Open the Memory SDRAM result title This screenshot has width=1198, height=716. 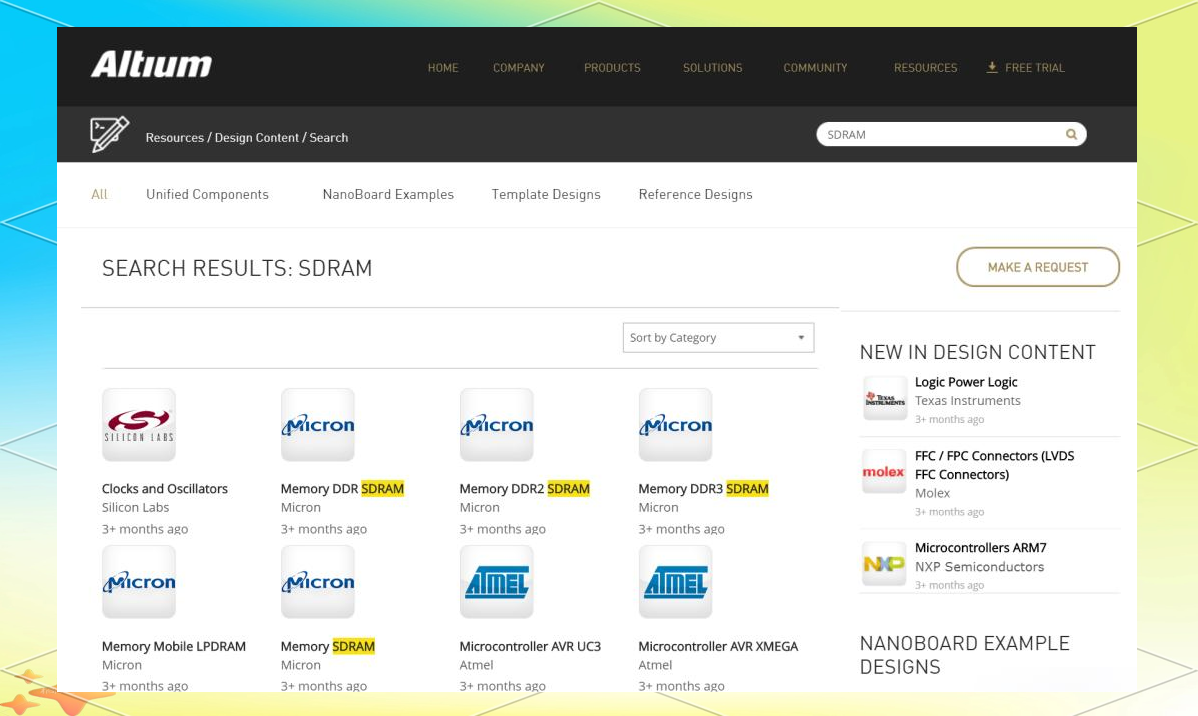[x=327, y=646]
